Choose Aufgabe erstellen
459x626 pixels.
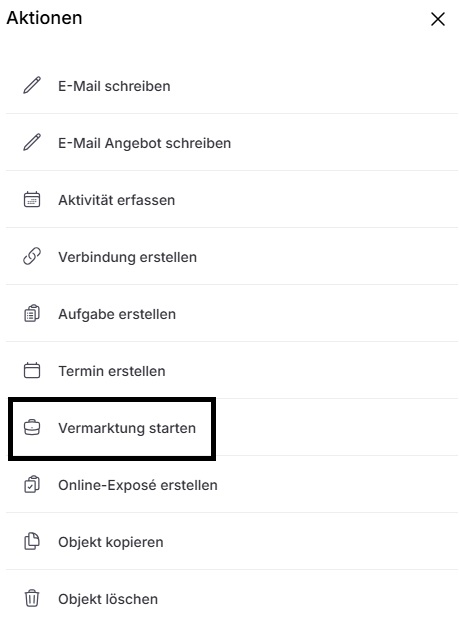[232, 314]
